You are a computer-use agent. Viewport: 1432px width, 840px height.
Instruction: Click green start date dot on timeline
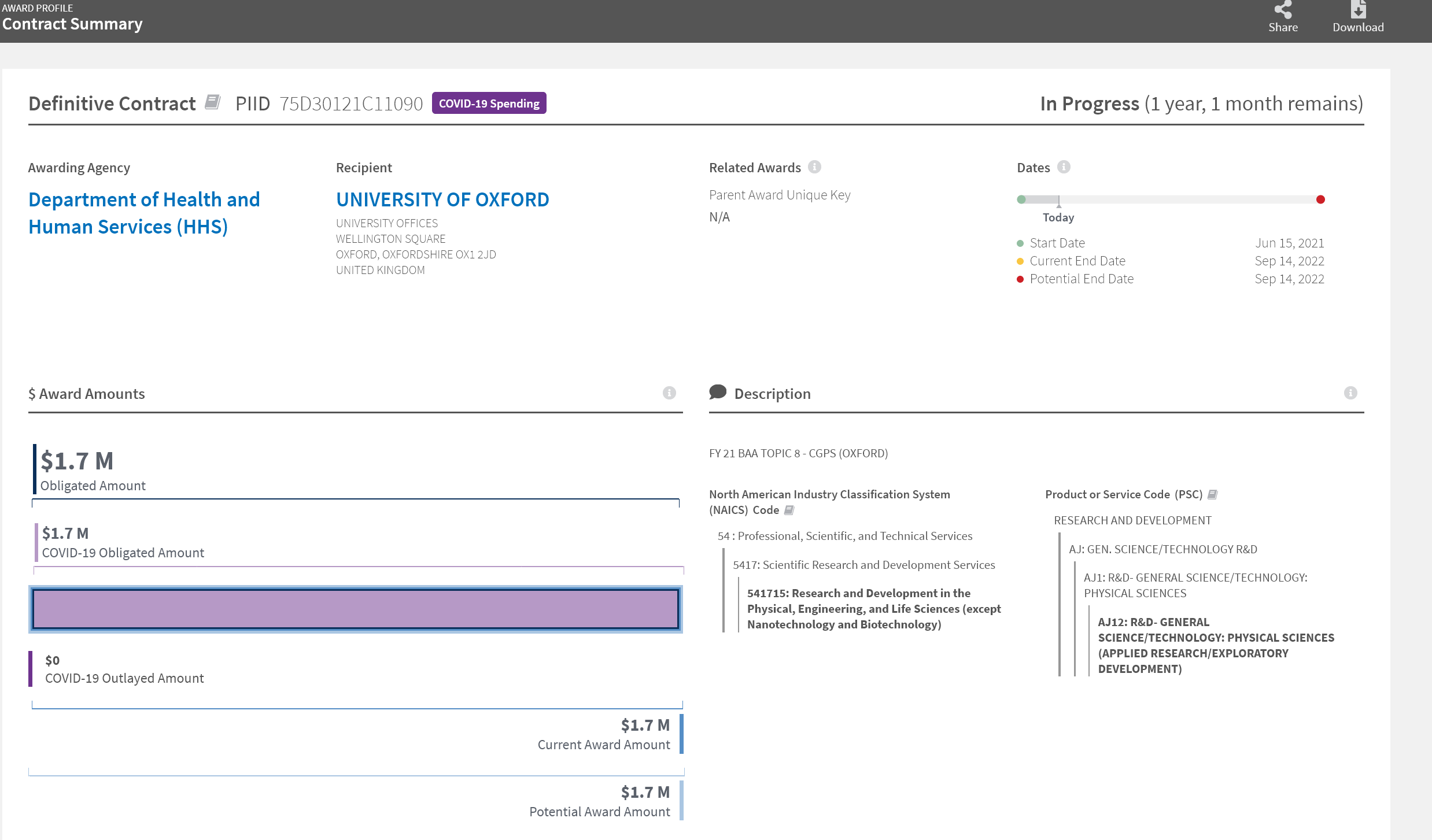coord(1021,199)
